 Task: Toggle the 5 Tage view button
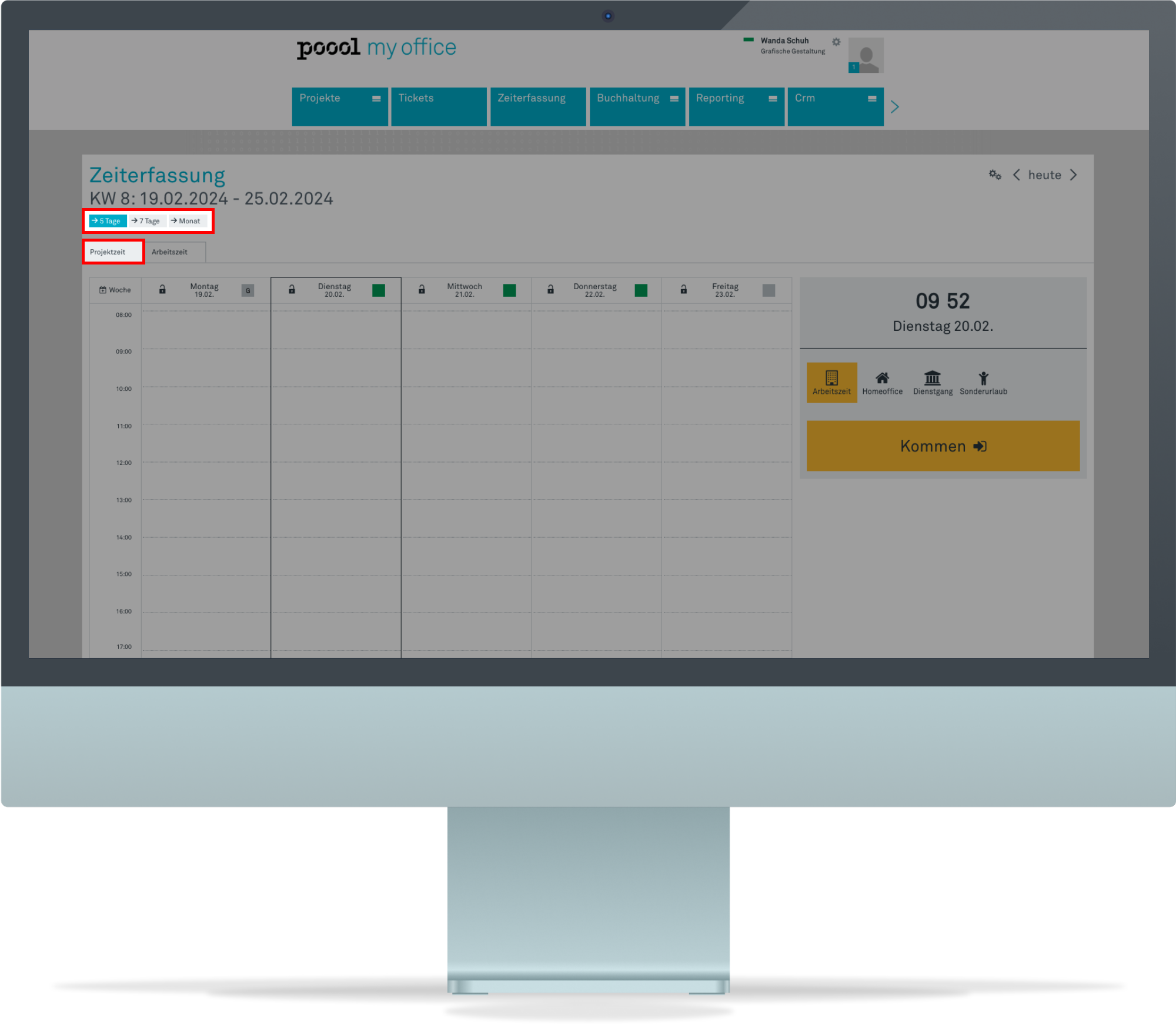107,221
